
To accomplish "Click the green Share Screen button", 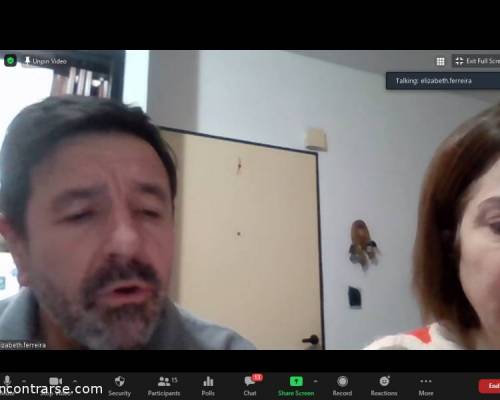I will coord(296,386).
